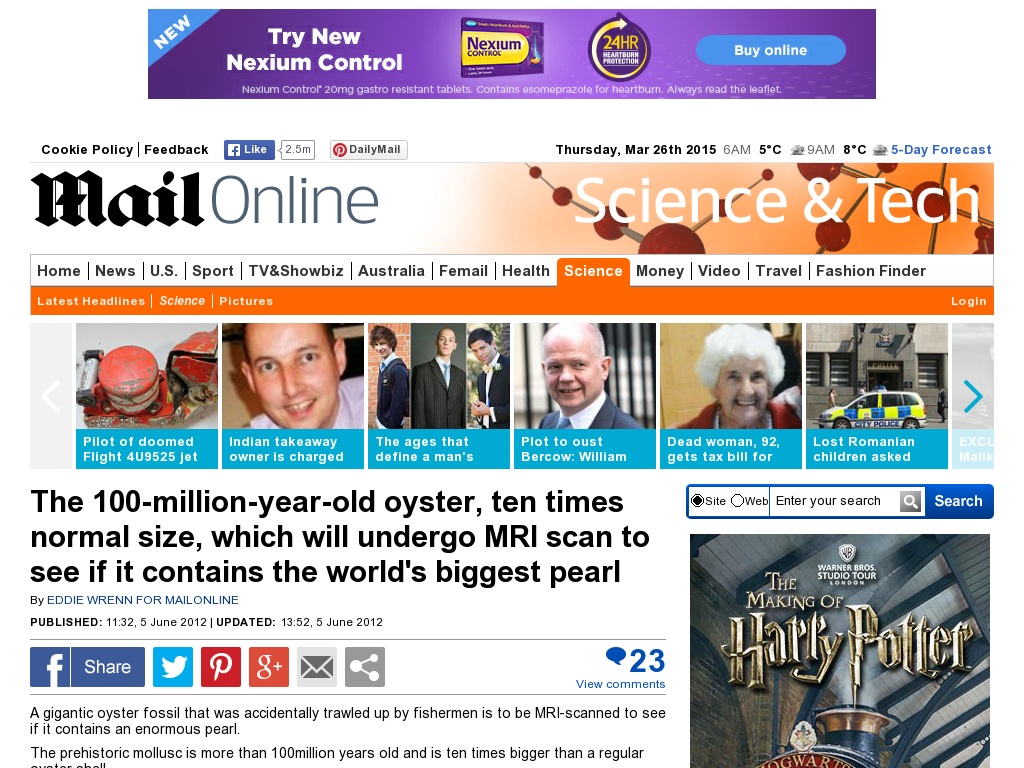Open the DailyMail Pinterest button
This screenshot has width=1024, height=768.
coord(368,150)
